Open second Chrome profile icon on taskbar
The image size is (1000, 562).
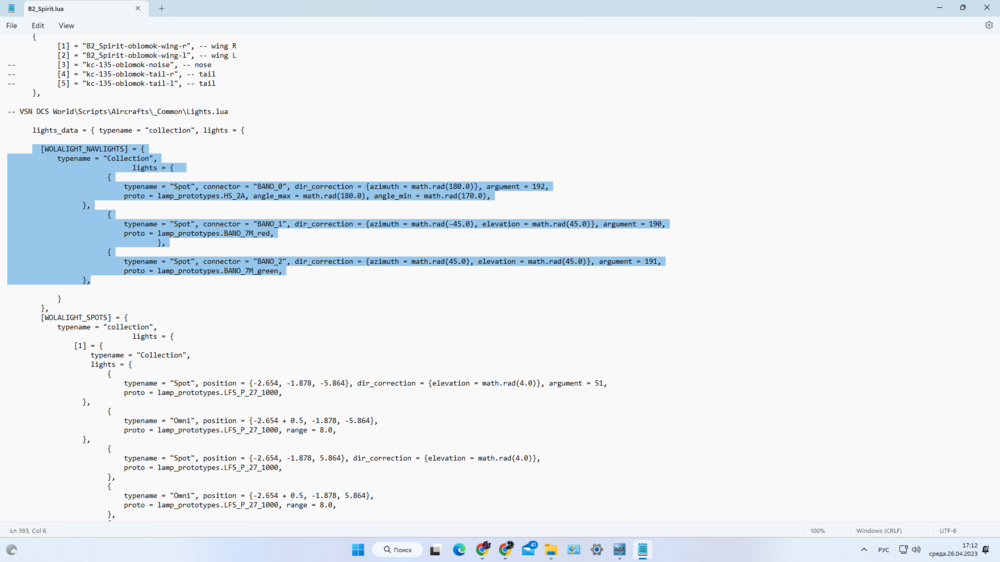[x=506, y=549]
